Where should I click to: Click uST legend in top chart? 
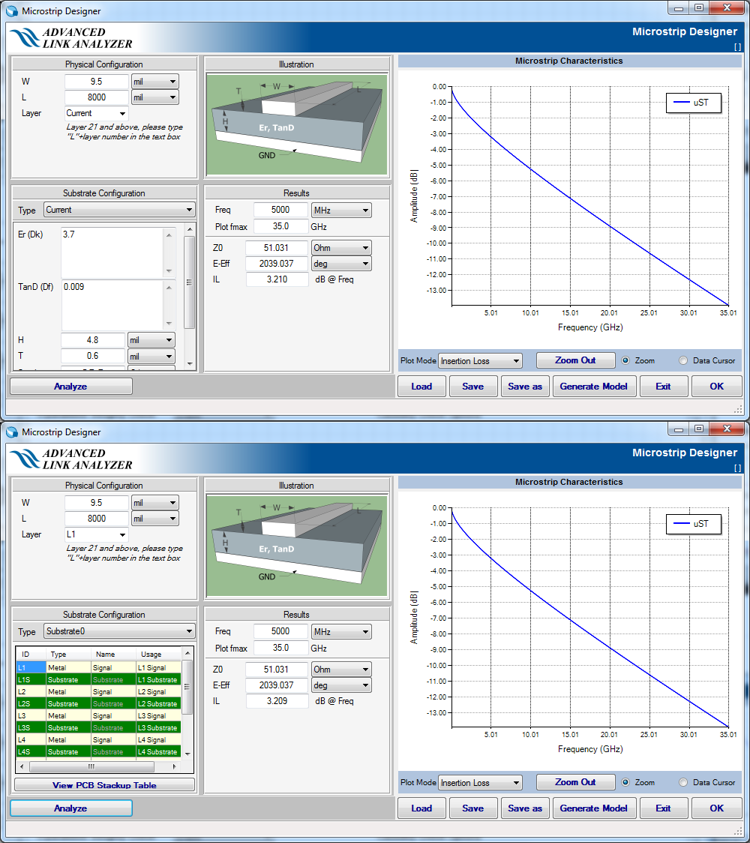[x=694, y=102]
